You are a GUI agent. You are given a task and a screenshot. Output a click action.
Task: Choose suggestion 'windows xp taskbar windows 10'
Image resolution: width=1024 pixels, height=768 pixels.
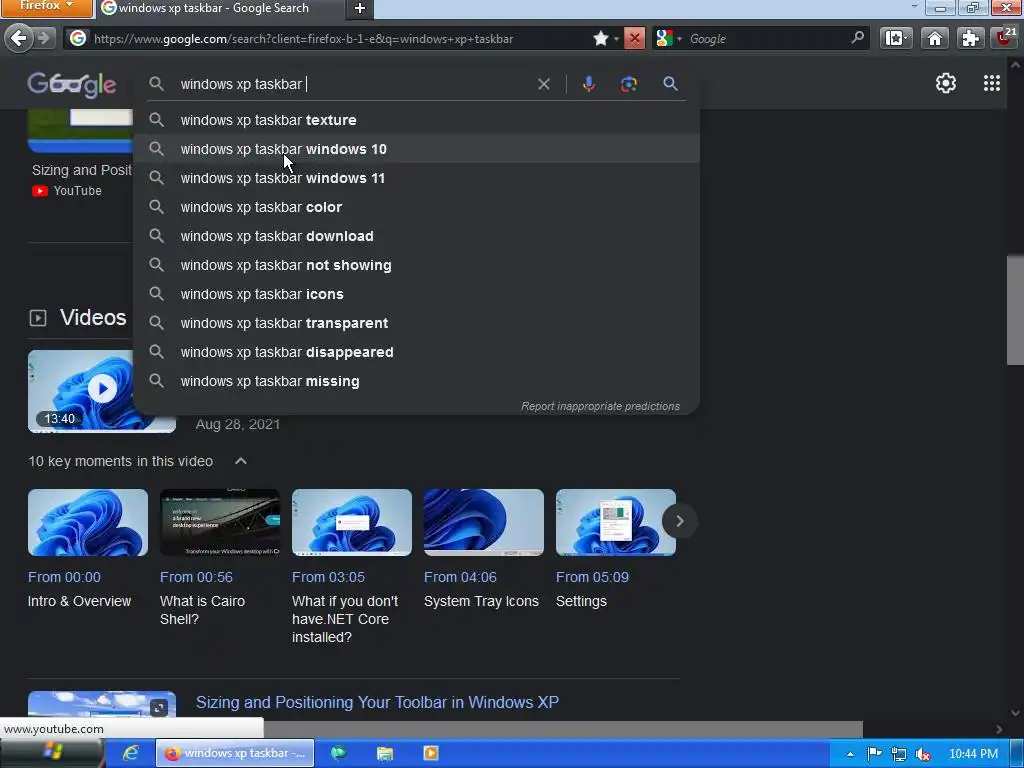(x=416, y=149)
